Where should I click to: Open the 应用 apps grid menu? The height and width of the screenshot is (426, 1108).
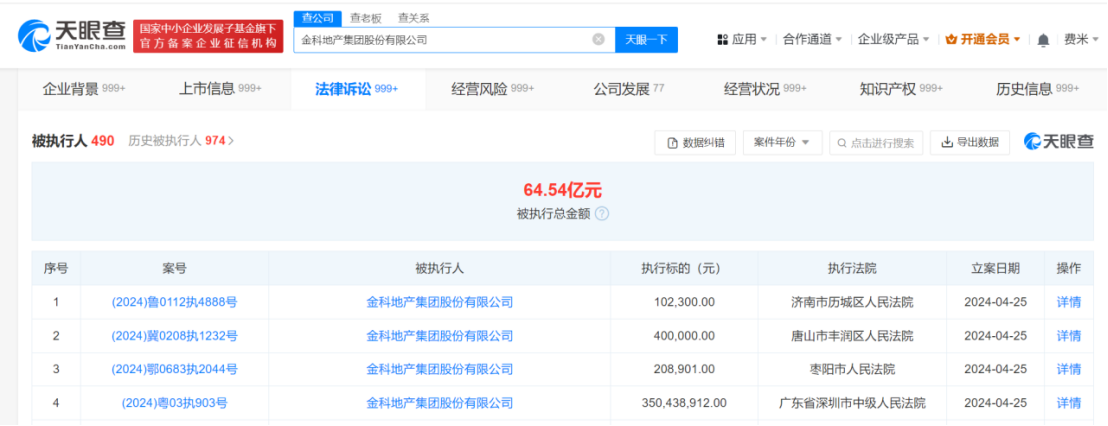pos(742,40)
